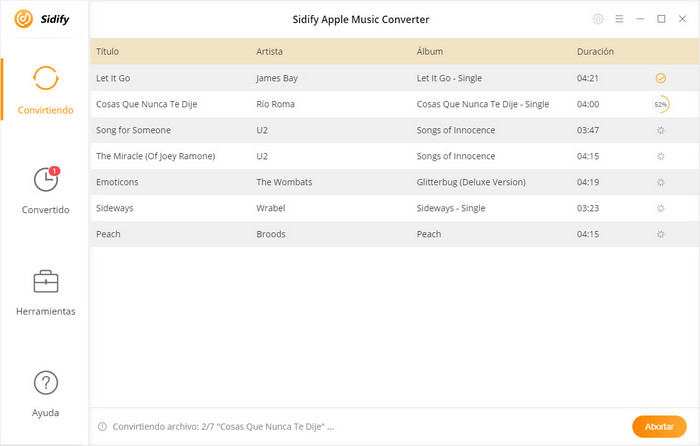Click red notification badge on Convertido
Screen dimensions: 700x446
pos(54,171)
